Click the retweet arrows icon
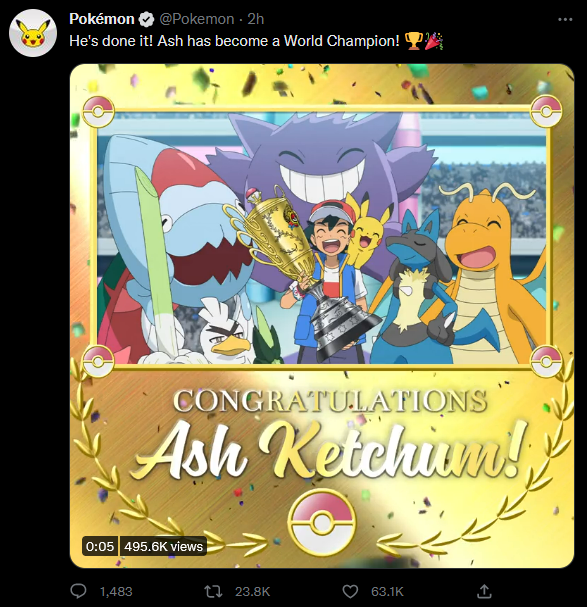587x607 pixels. coord(213,591)
